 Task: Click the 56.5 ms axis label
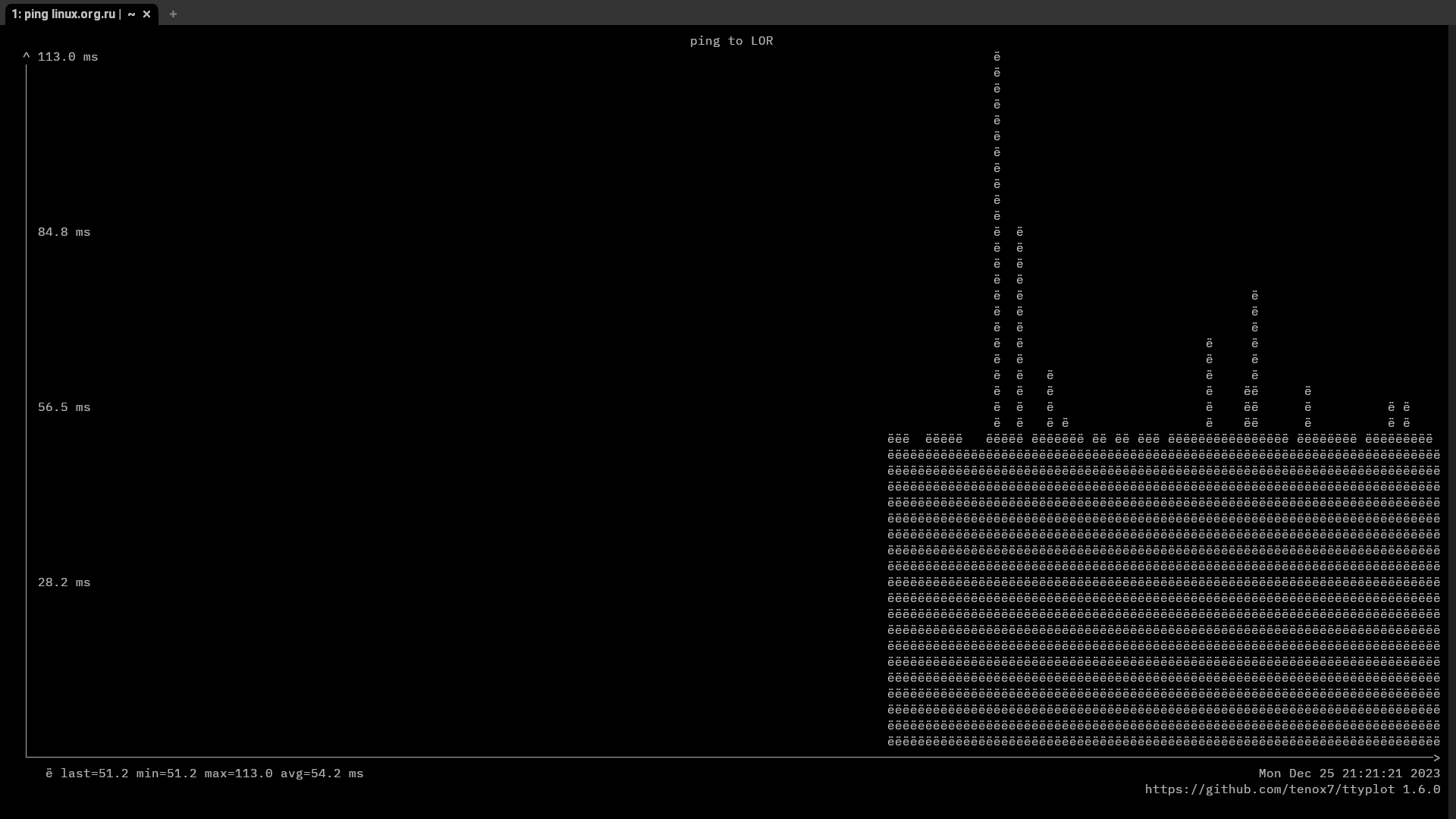coord(64,407)
